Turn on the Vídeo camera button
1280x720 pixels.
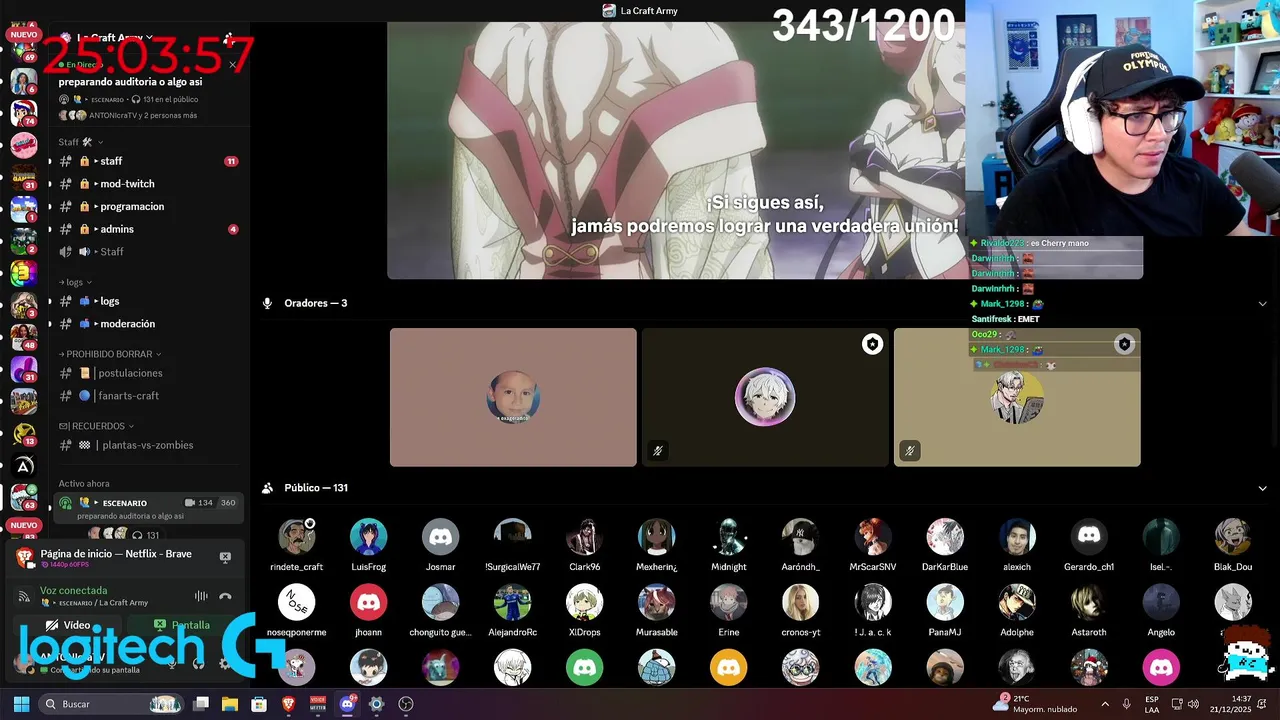(68, 625)
